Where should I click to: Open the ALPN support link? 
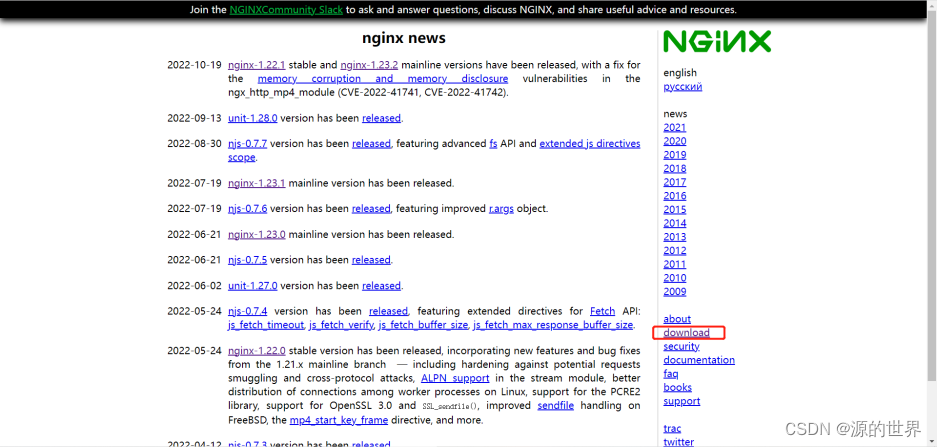[x=455, y=378]
